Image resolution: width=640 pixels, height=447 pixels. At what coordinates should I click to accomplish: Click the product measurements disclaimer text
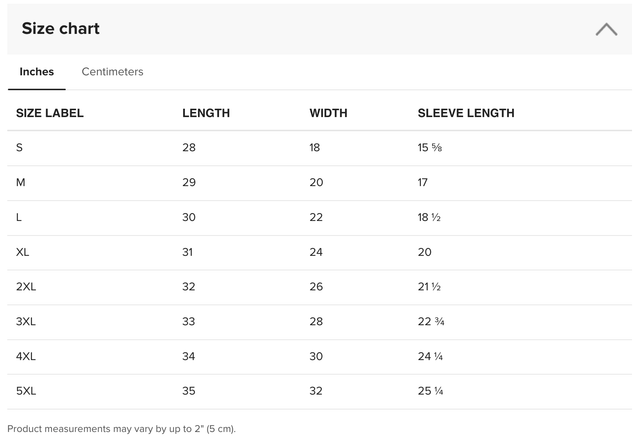click(x=122, y=429)
